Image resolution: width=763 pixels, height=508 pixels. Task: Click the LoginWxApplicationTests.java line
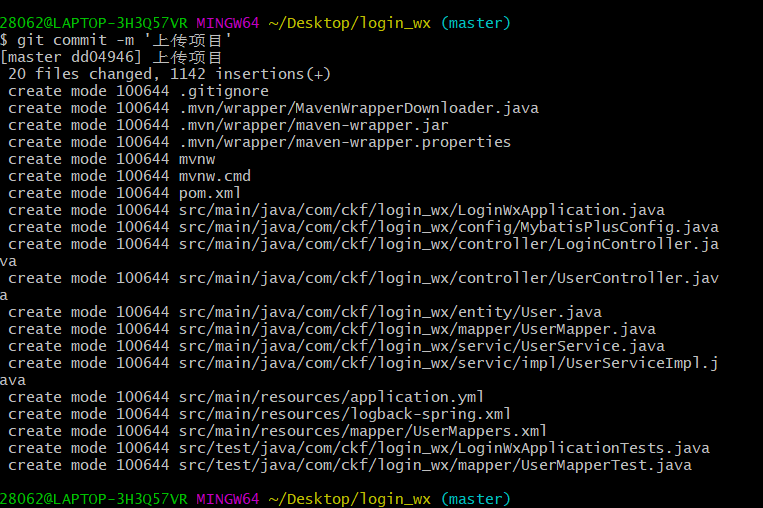(x=359, y=448)
